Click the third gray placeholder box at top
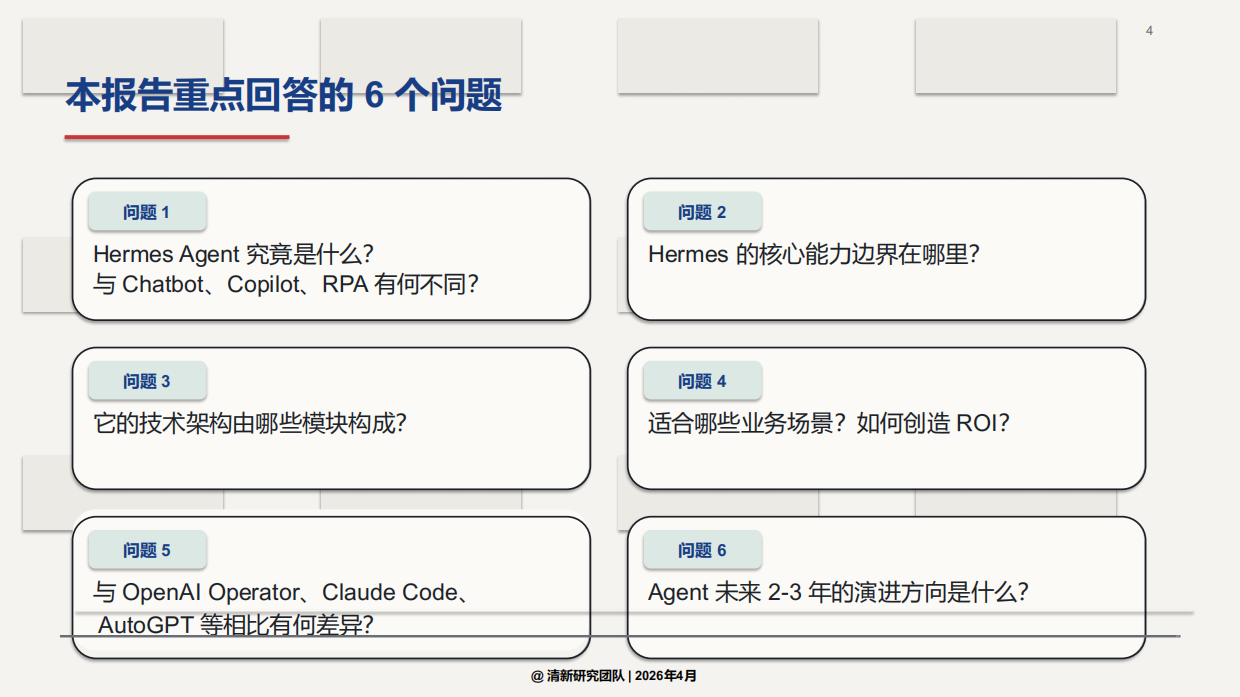 (x=717, y=55)
